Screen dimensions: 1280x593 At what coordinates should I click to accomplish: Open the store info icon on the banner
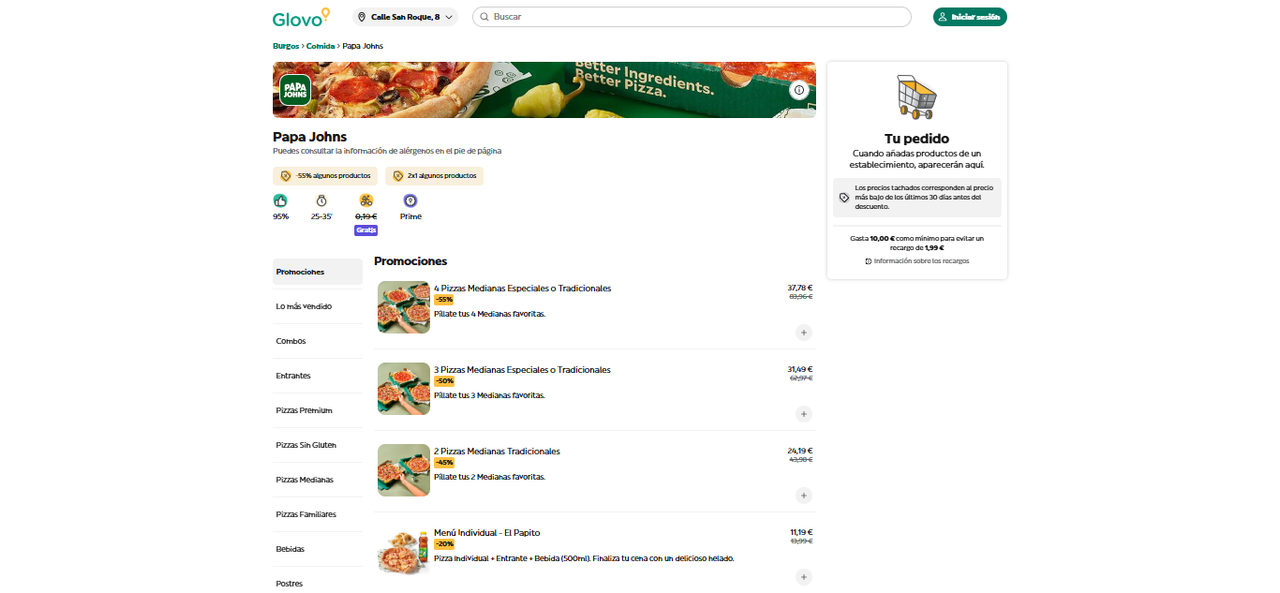[x=799, y=90]
